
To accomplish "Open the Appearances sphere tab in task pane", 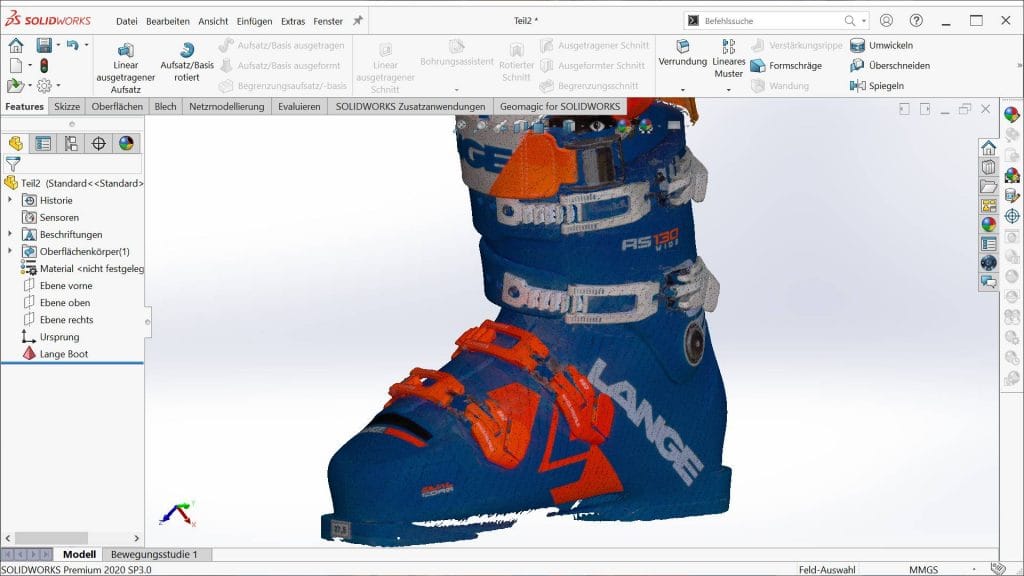I will [988, 225].
